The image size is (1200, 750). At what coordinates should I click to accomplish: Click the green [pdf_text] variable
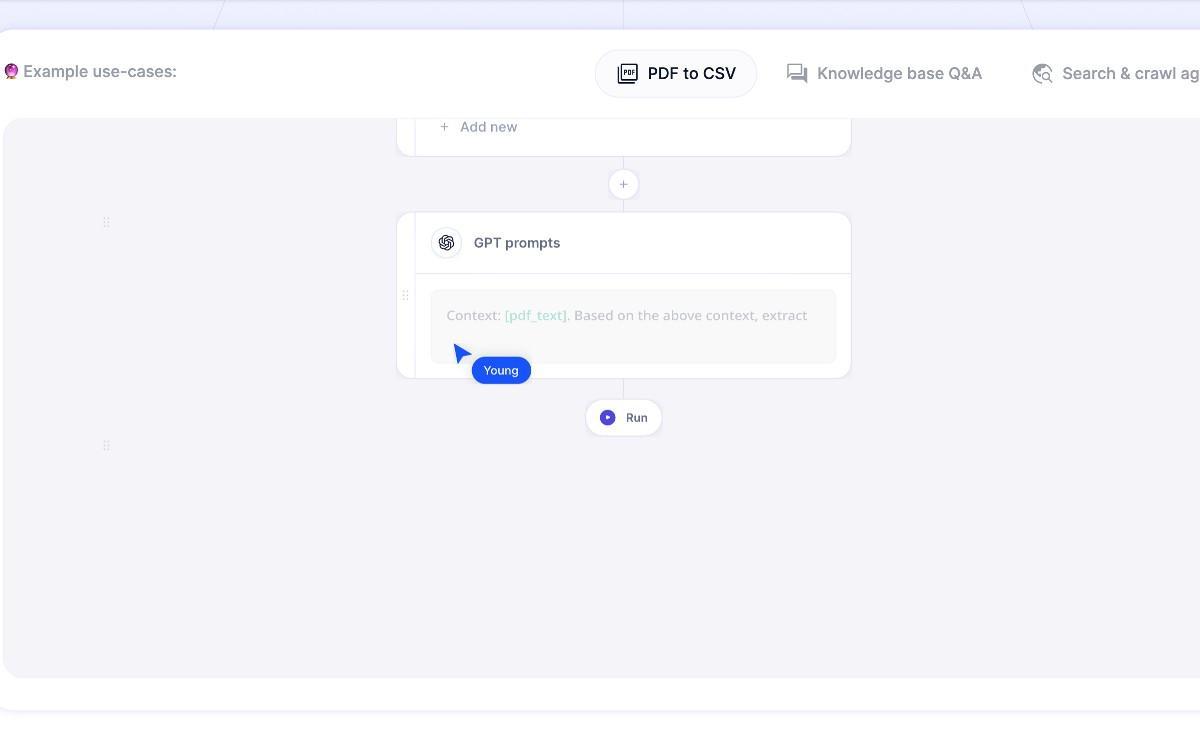coord(536,316)
